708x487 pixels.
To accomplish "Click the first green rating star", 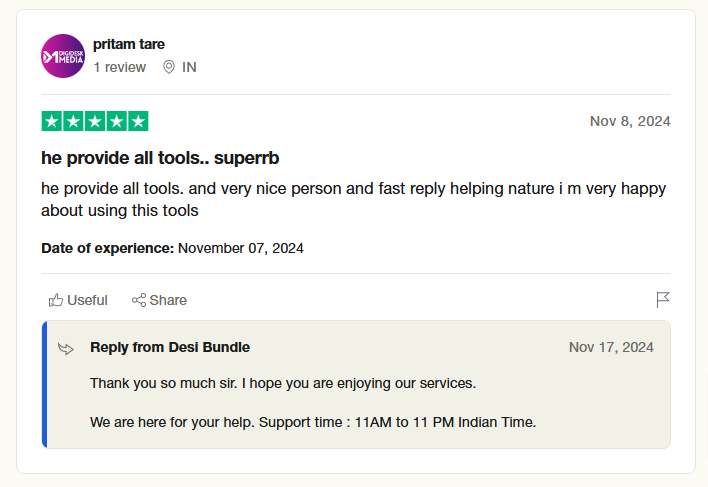I will coord(51,122).
